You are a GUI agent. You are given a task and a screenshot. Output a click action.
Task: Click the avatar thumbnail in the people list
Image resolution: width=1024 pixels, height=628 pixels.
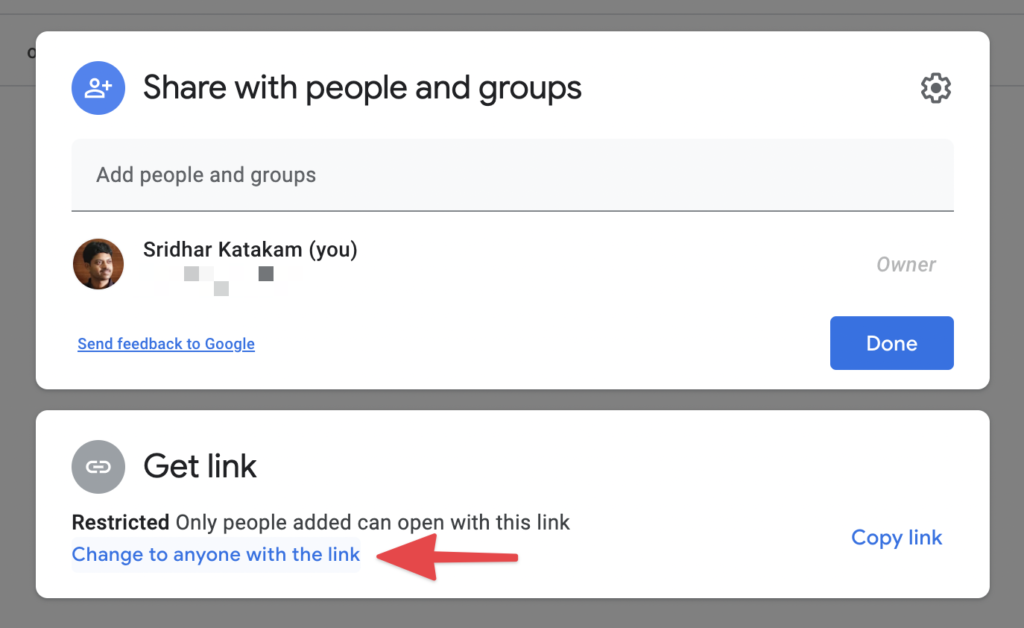[97, 264]
